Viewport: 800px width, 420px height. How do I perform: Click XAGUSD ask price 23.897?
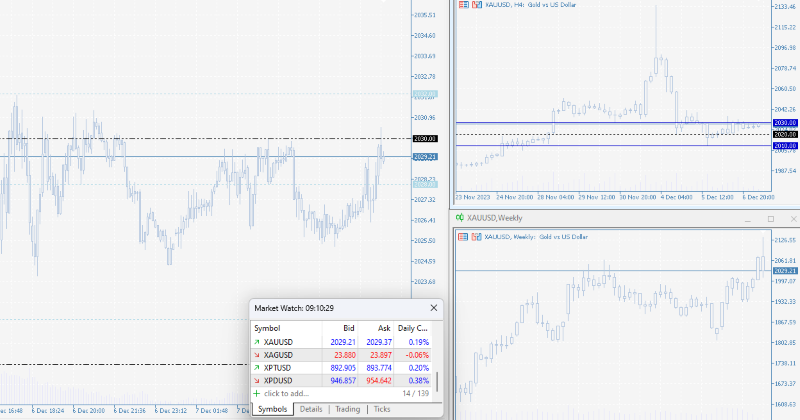coord(381,355)
